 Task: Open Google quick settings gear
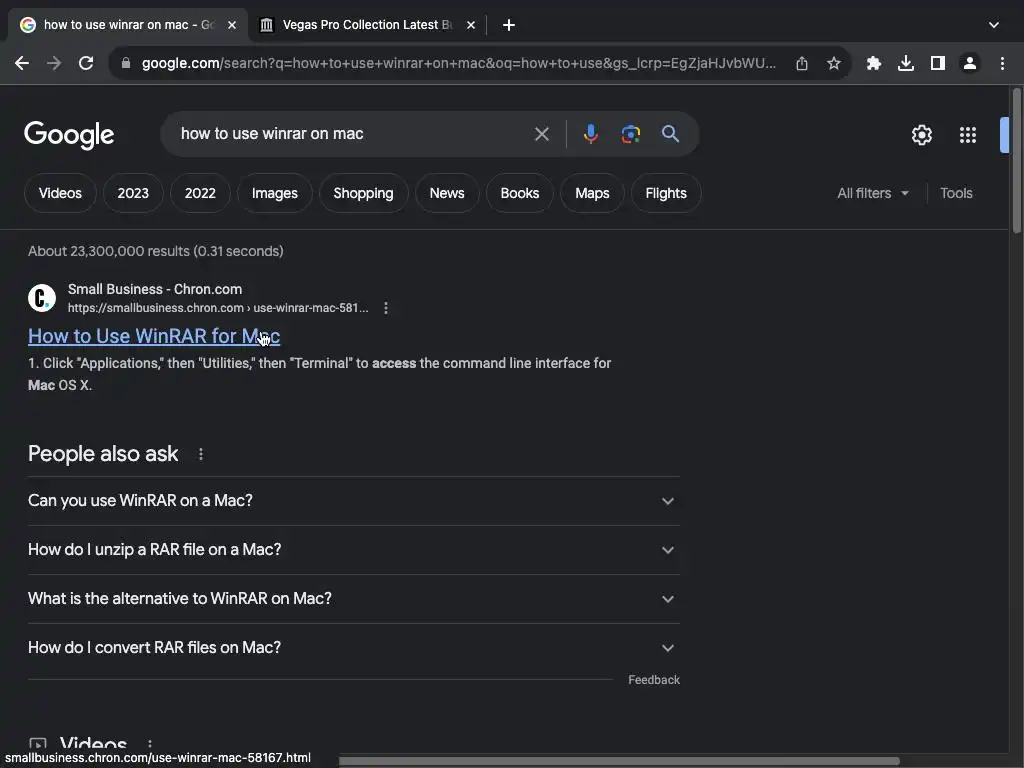[921, 135]
